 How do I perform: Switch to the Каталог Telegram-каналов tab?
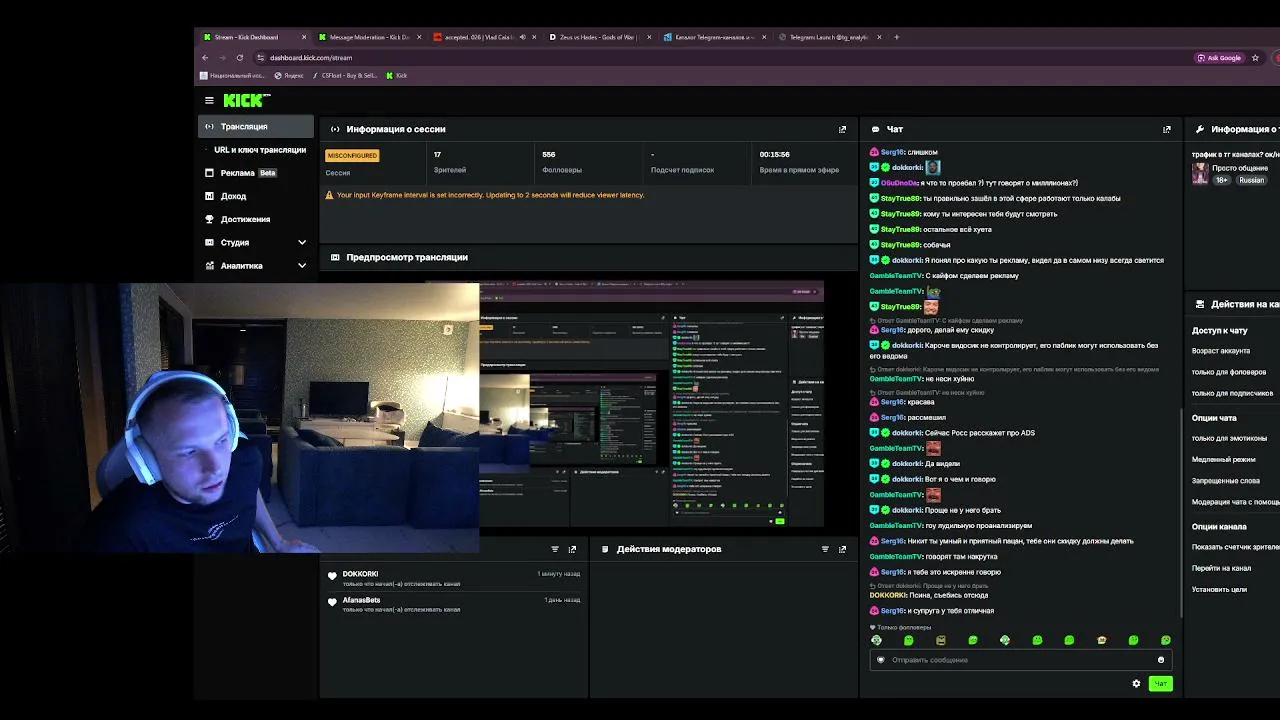714,37
